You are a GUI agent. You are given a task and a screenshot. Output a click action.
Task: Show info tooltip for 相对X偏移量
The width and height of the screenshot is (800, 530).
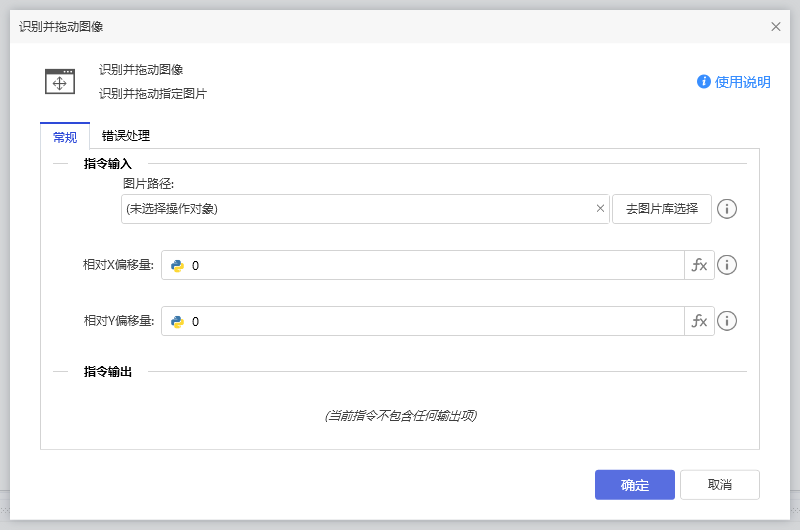728,265
